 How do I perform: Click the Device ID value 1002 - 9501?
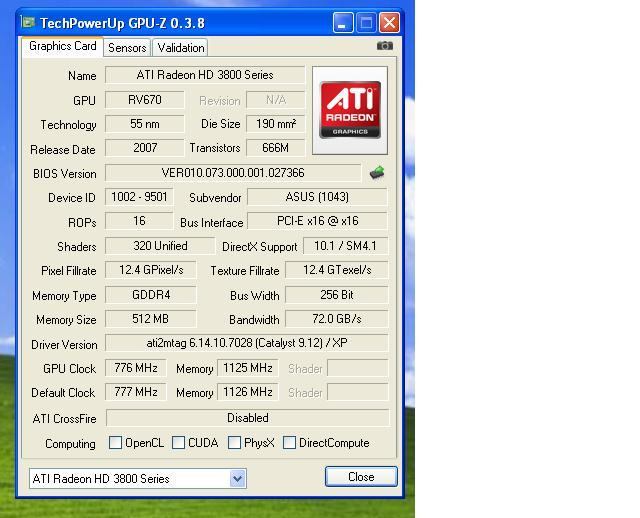click(x=139, y=197)
